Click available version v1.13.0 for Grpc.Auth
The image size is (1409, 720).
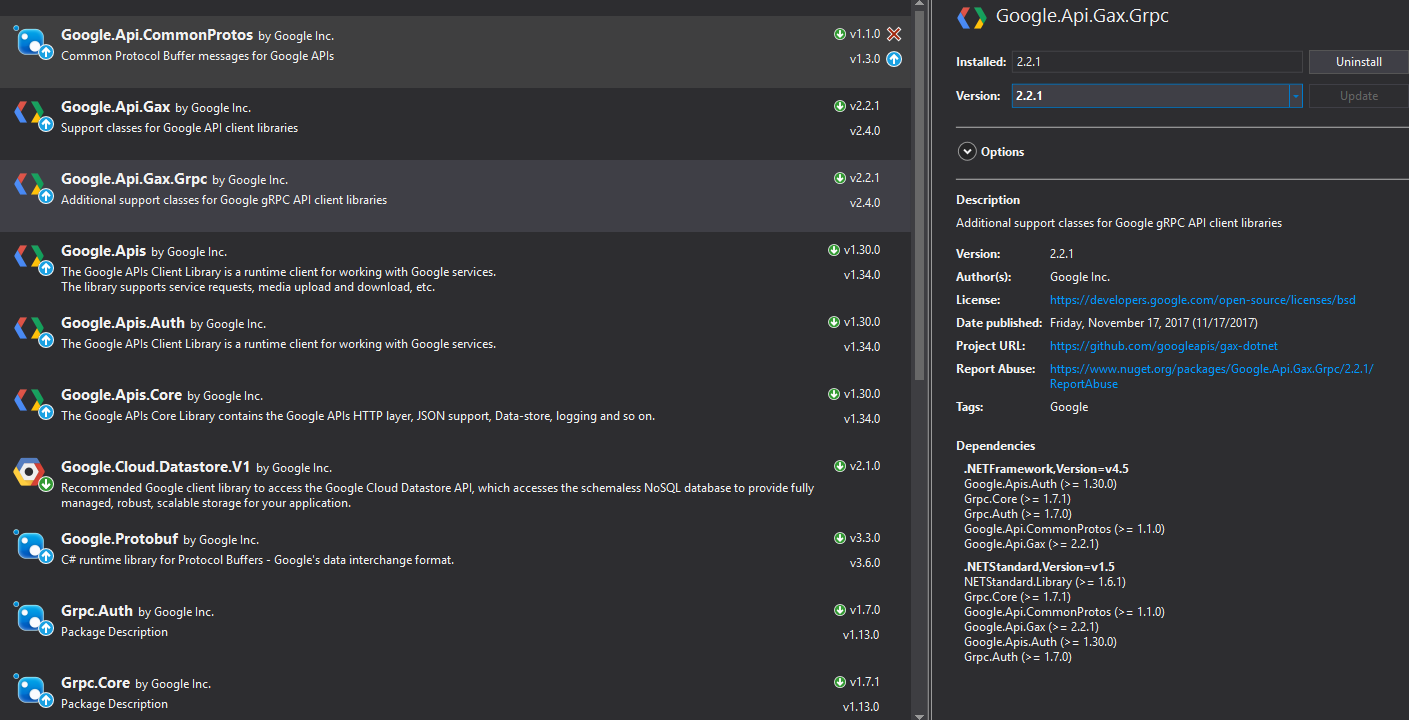click(862, 635)
